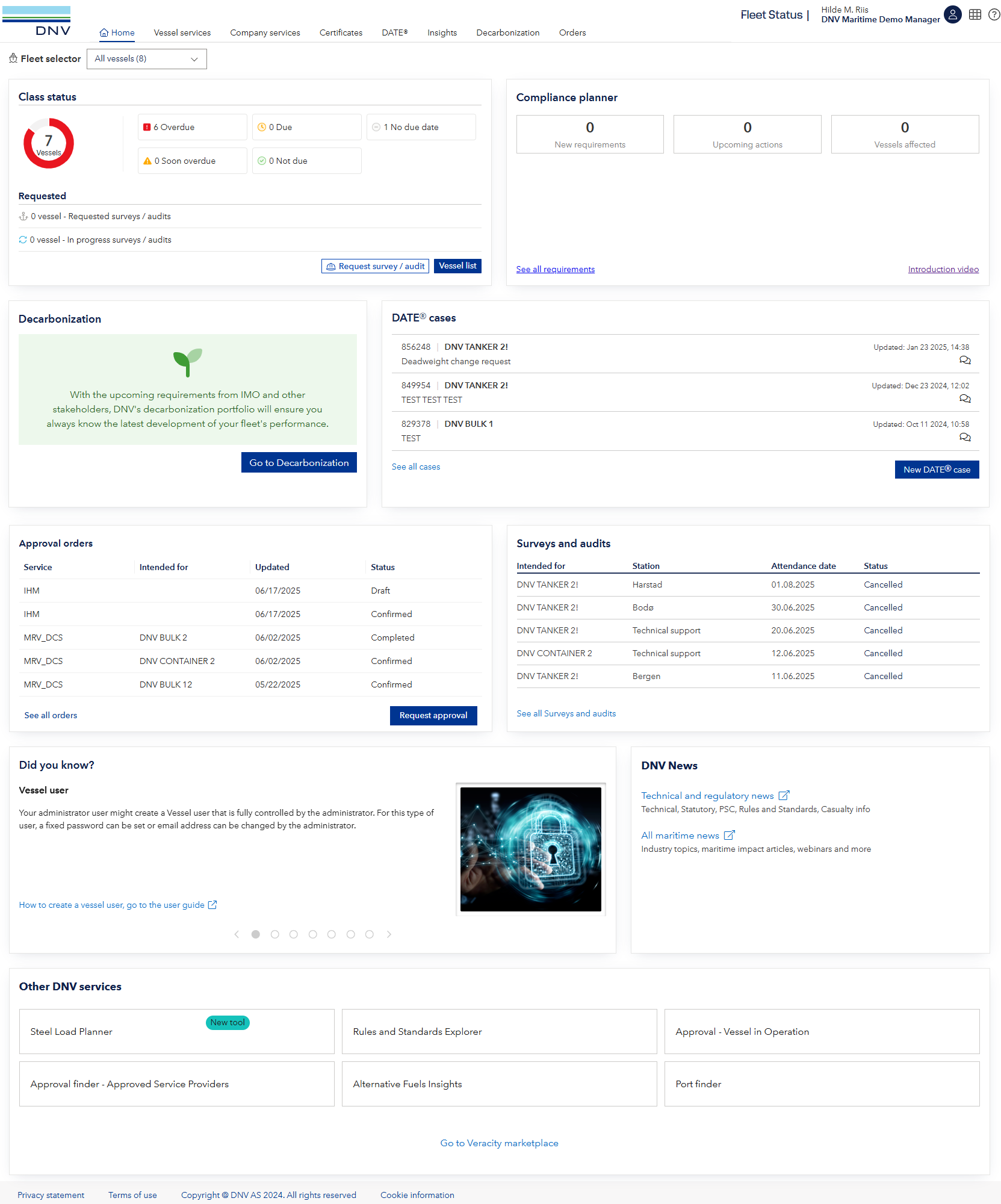Open Steel Load Planner service tile
Screen dimensions: 1001x1204
pos(177,1032)
